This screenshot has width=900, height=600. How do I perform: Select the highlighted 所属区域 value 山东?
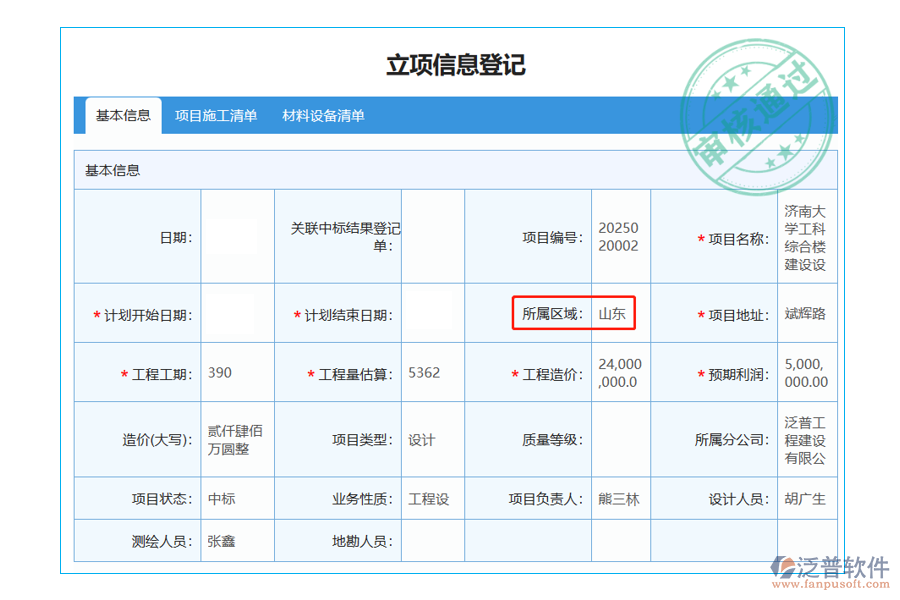pos(610,314)
